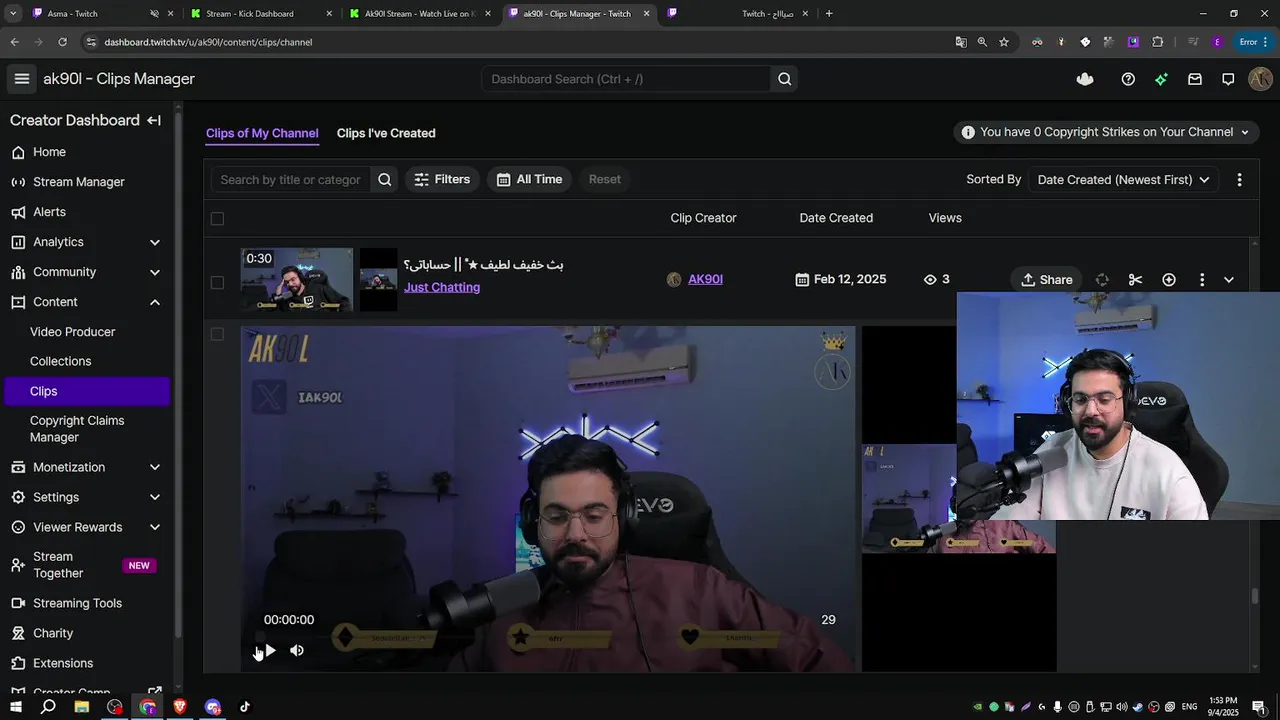Open the Brave browser in the taskbar
The width and height of the screenshot is (1280, 720).
180,707
